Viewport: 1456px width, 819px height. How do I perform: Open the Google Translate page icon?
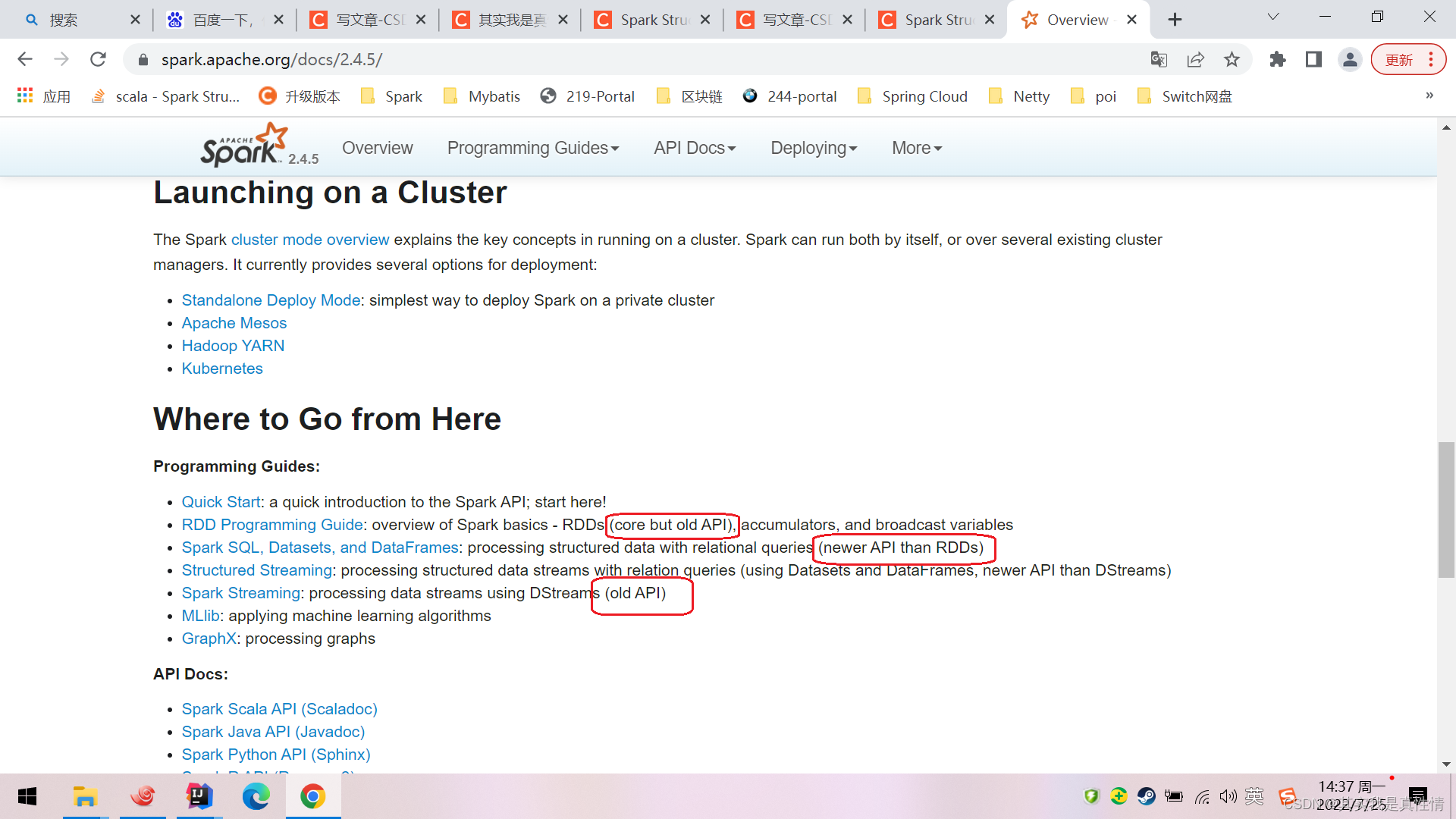[1159, 59]
